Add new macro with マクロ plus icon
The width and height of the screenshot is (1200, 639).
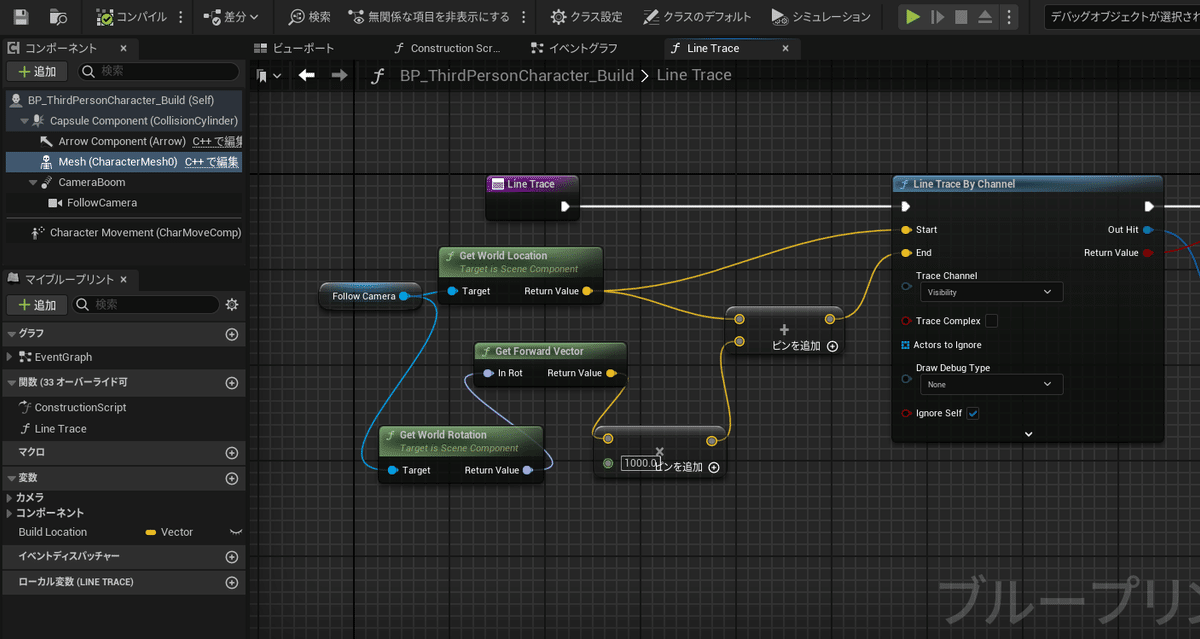[x=231, y=453]
